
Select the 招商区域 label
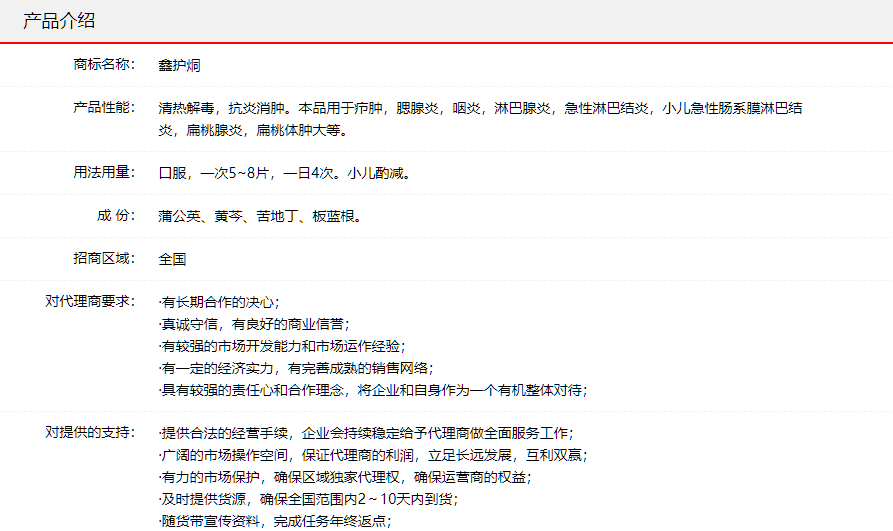coord(104,258)
